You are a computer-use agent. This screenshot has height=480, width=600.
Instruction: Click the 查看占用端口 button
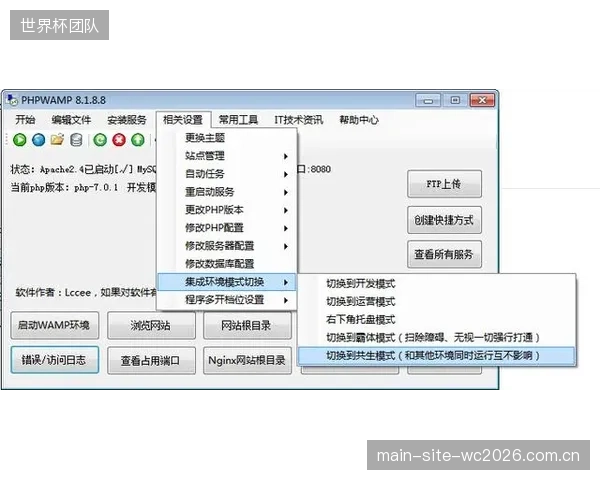click(x=151, y=360)
